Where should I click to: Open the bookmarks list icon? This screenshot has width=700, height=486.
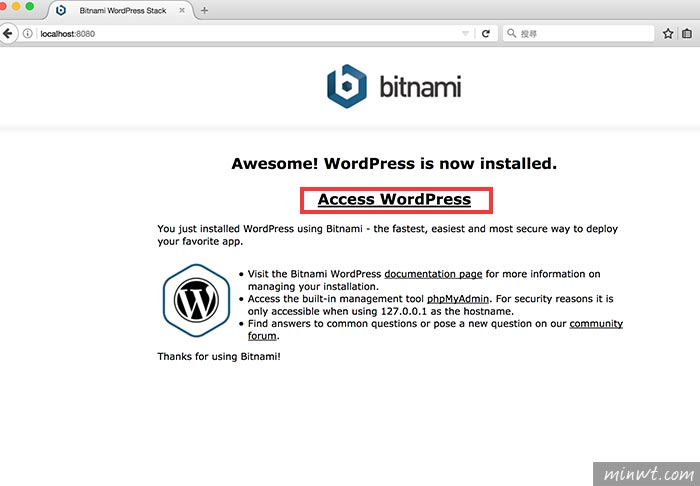pos(687,33)
